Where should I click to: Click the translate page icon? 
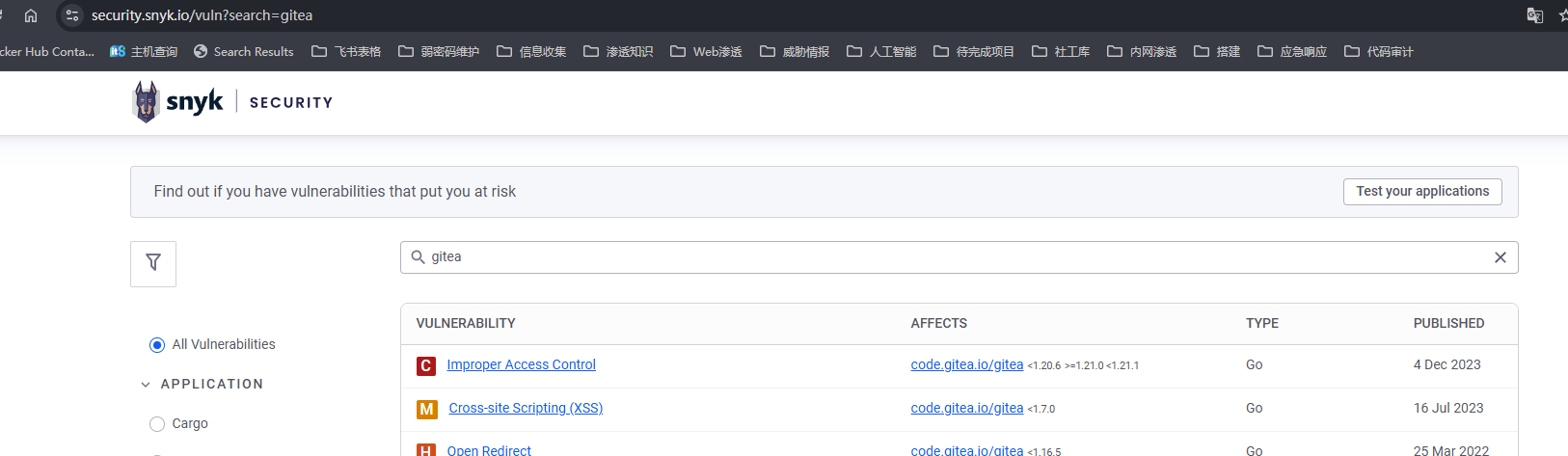point(1535,15)
